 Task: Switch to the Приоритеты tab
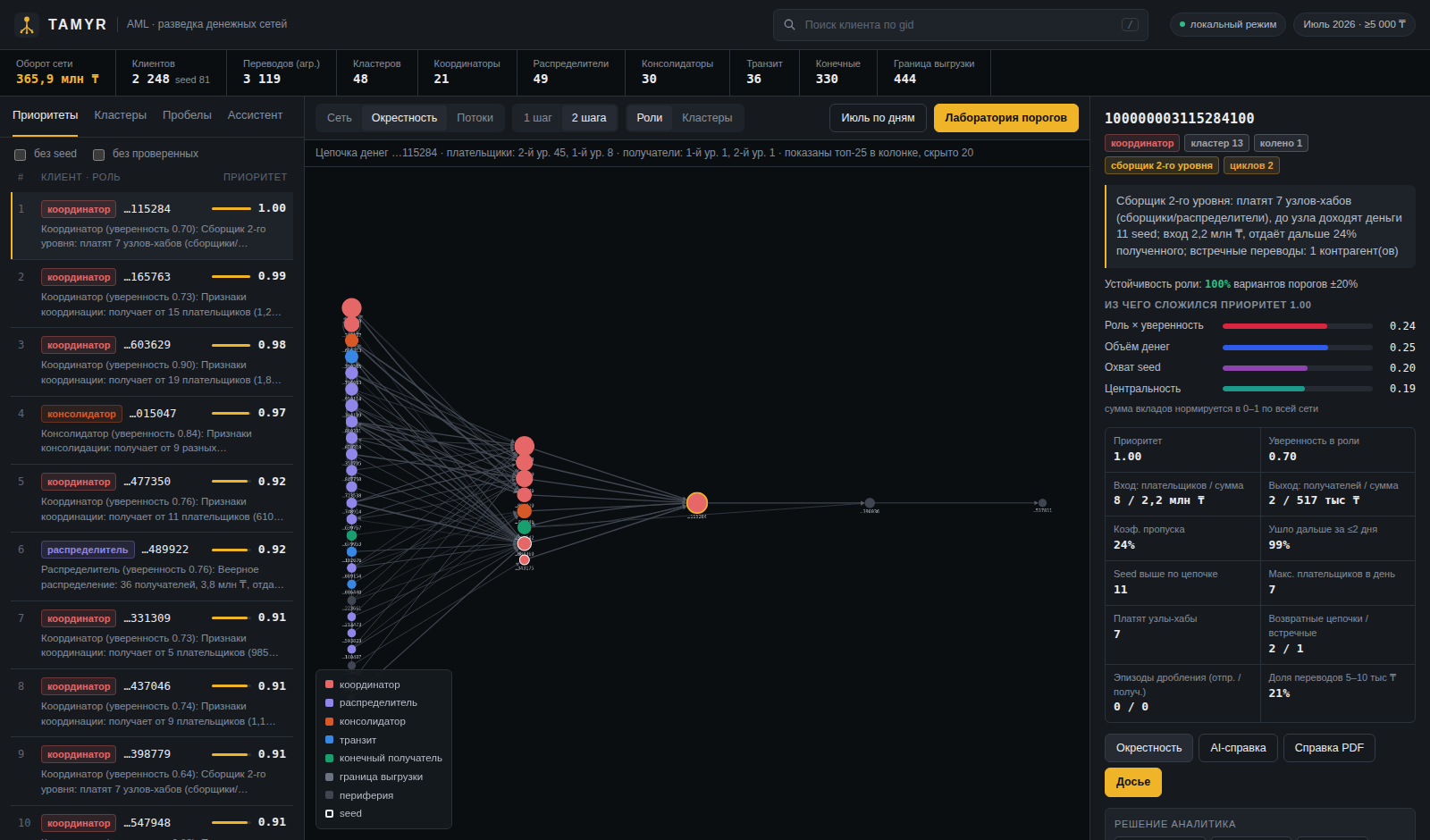[45, 115]
